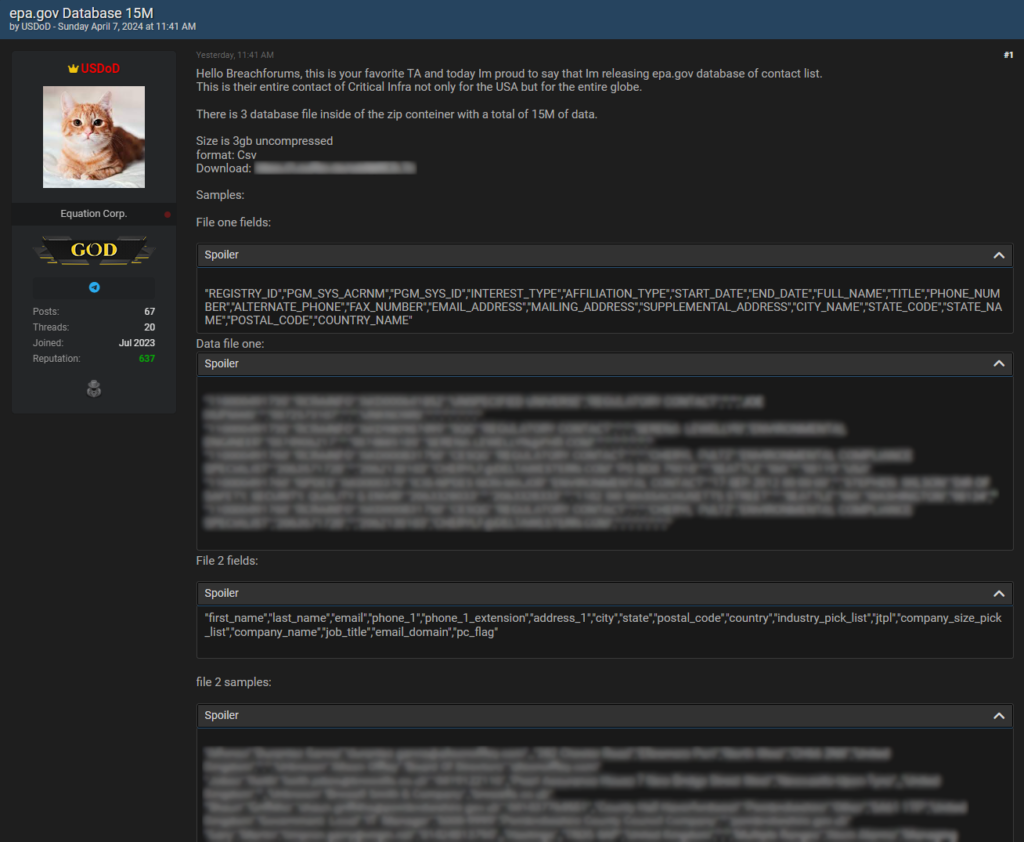Image resolution: width=1024 pixels, height=842 pixels.
Task: Click the Equation Corp. user title
Action: pos(93,214)
